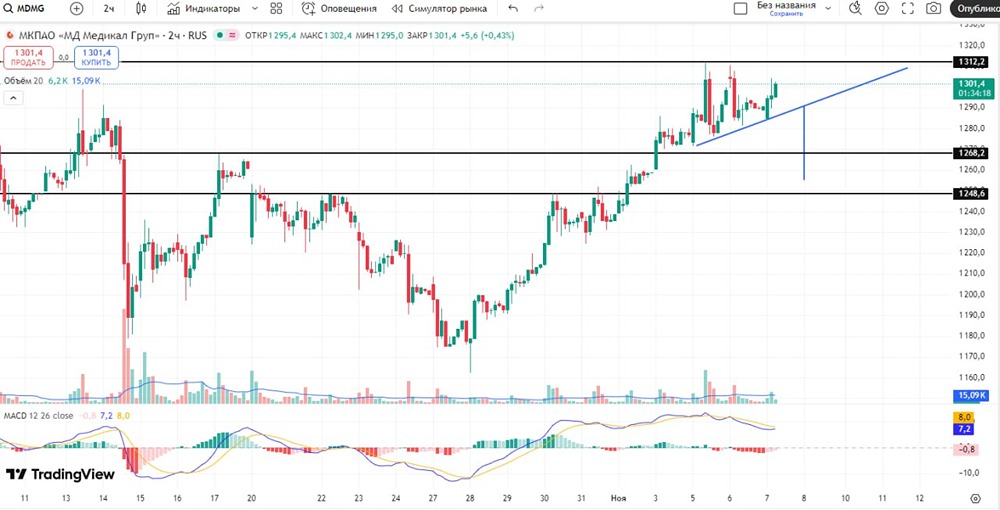Screen dimensions: 1000x510
Task: Redo the chart action
Action: tap(539, 8)
